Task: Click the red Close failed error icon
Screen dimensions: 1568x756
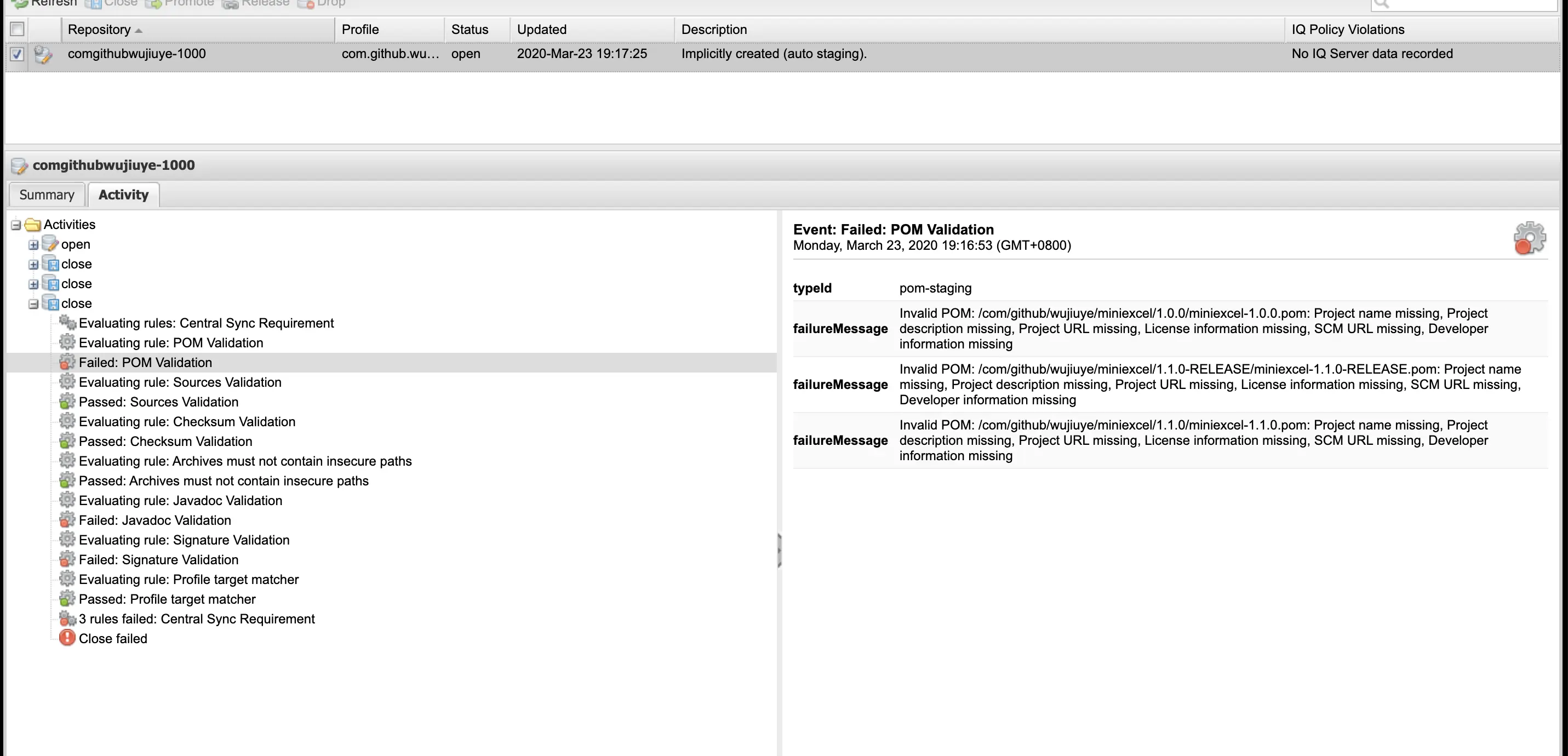Action: click(67, 638)
